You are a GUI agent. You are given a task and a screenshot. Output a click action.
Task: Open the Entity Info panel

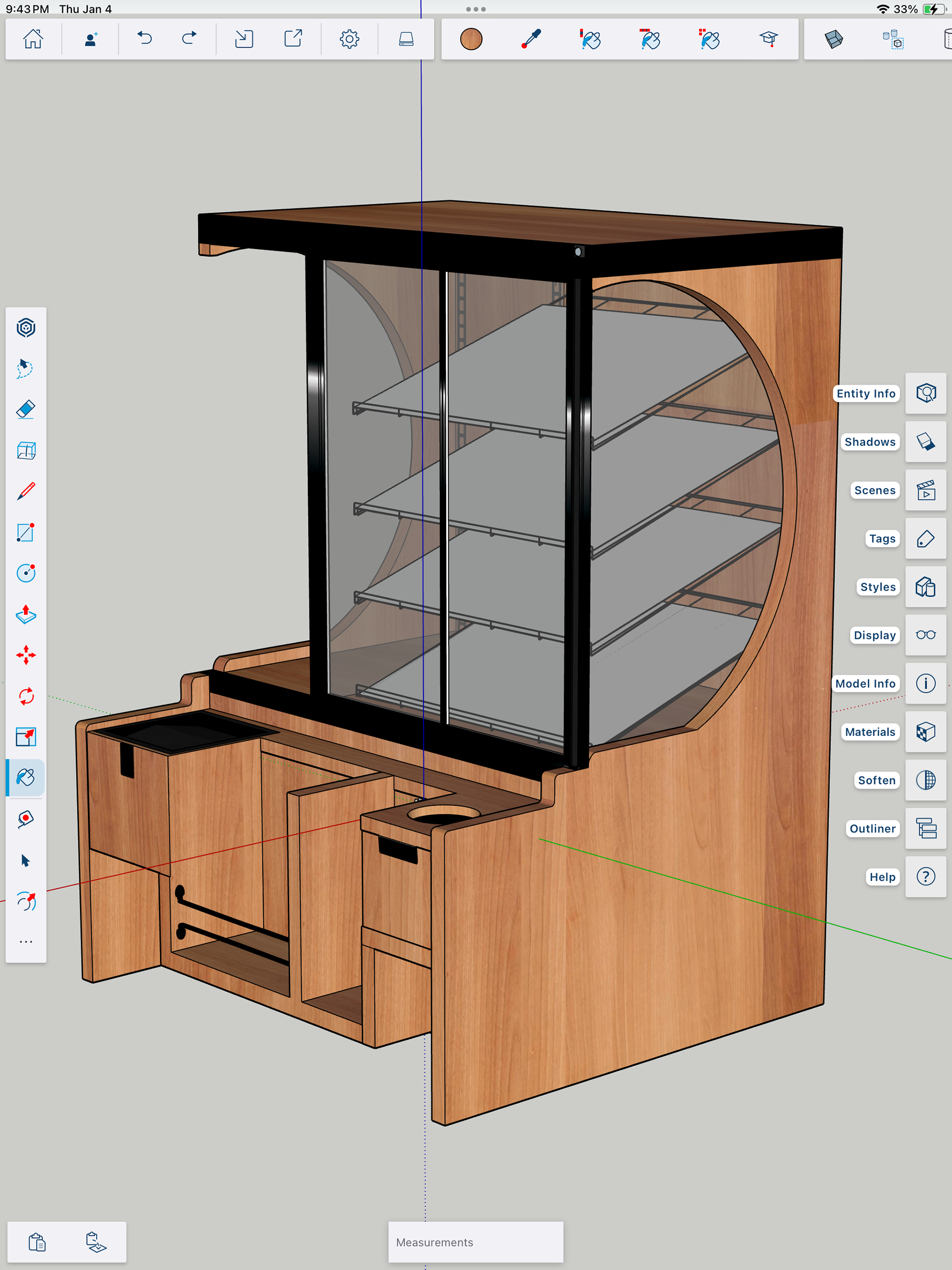[925, 393]
